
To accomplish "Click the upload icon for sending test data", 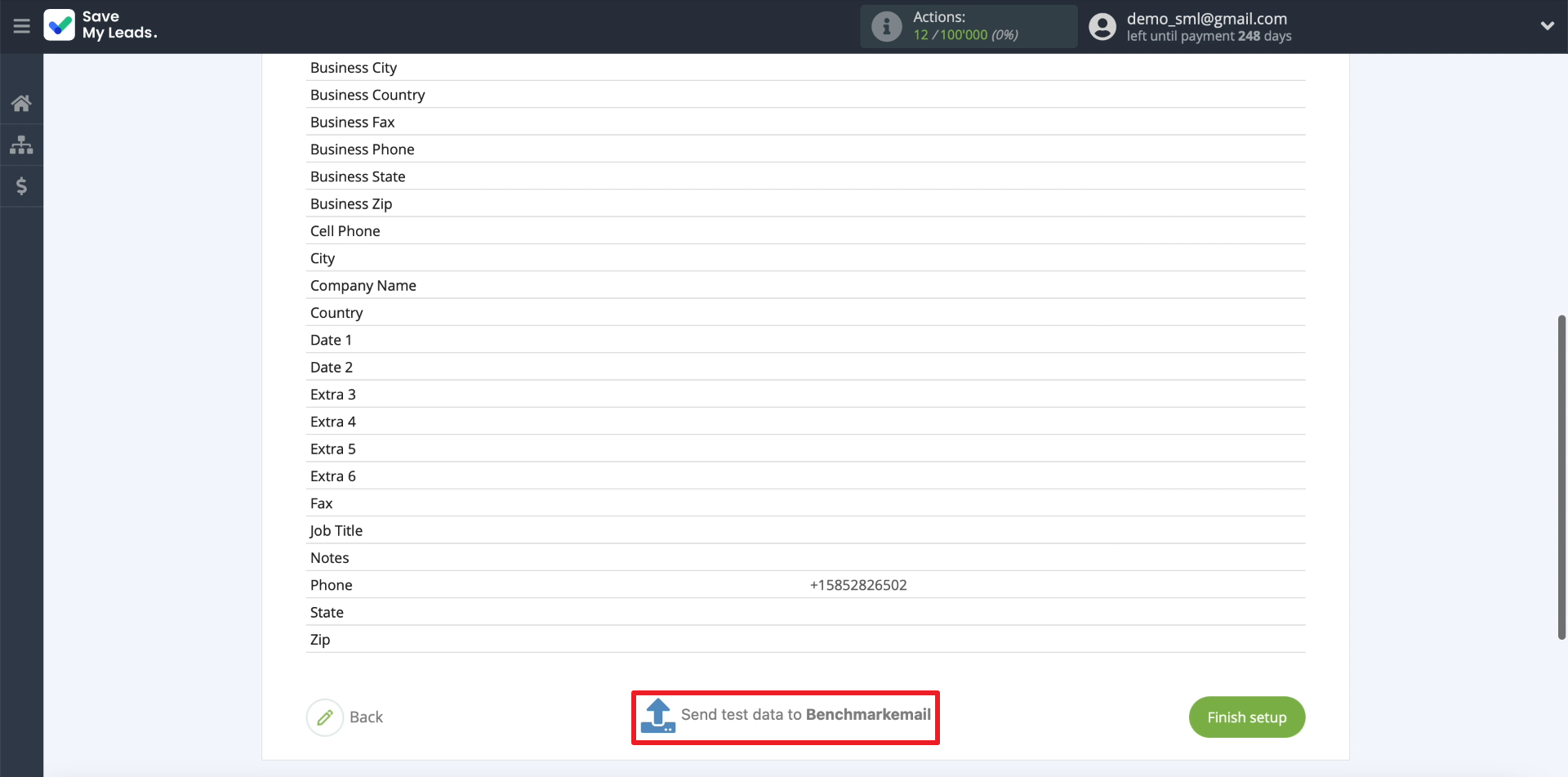I will (657, 716).
